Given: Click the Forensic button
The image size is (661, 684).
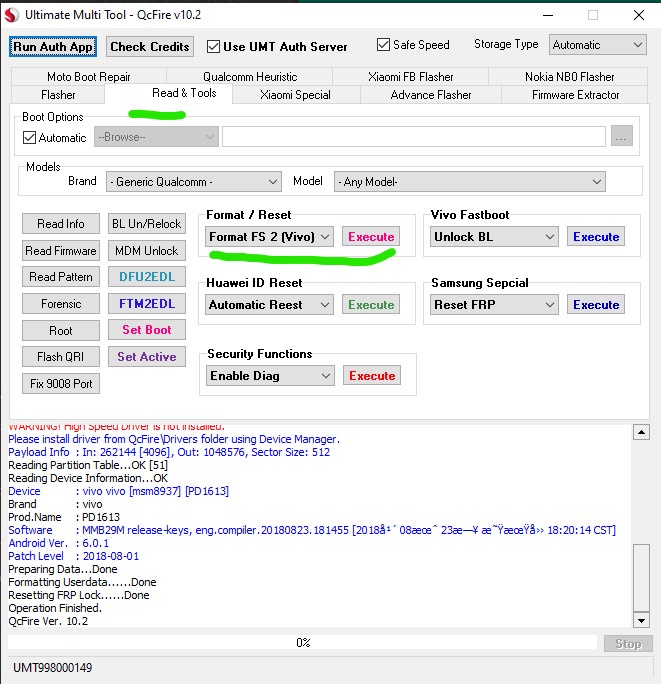Looking at the screenshot, I should point(61,304).
